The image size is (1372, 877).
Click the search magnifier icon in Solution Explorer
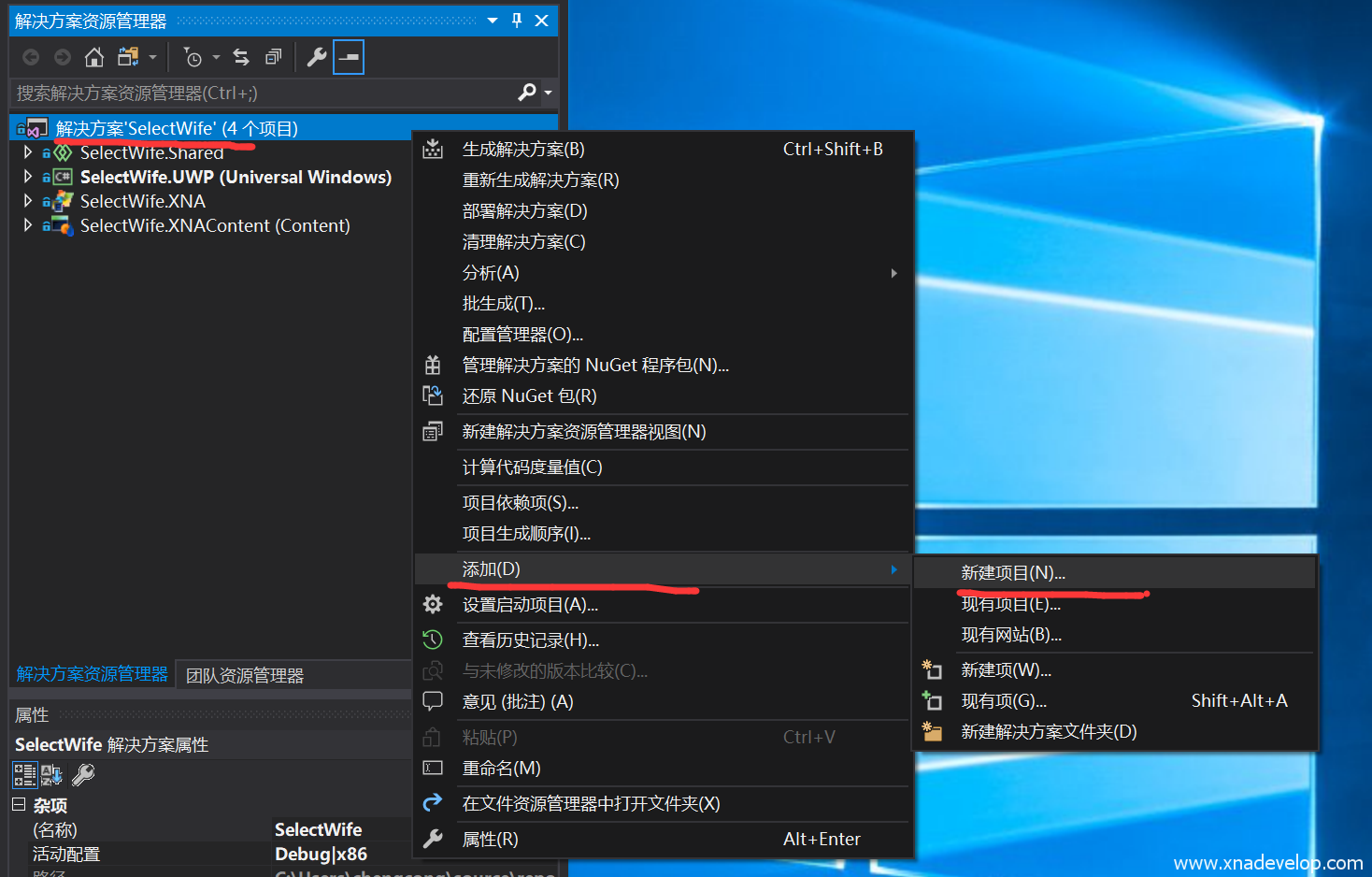527,93
